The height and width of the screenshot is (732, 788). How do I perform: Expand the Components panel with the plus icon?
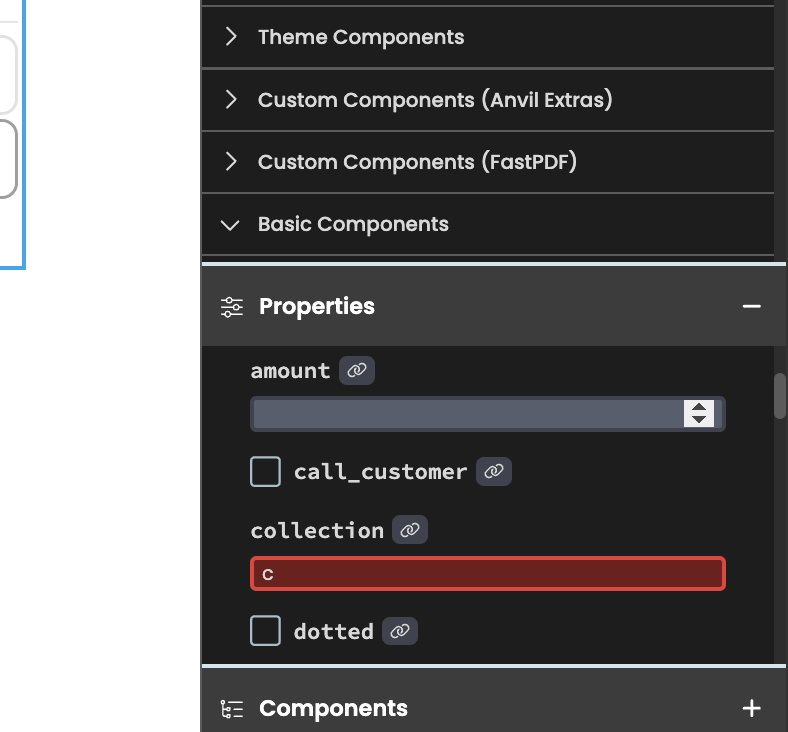coord(752,708)
